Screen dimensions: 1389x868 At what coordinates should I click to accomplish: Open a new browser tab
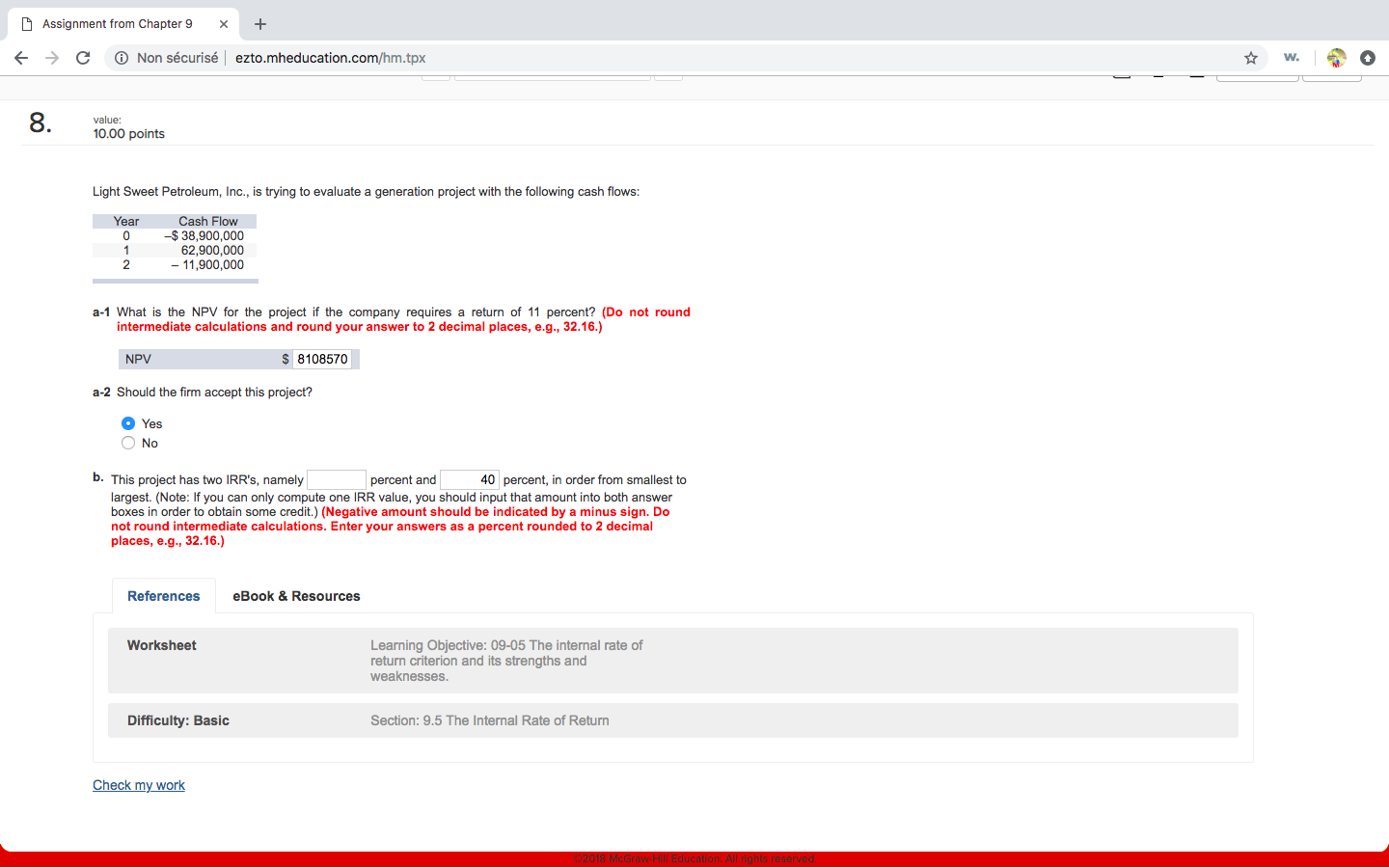(x=259, y=23)
